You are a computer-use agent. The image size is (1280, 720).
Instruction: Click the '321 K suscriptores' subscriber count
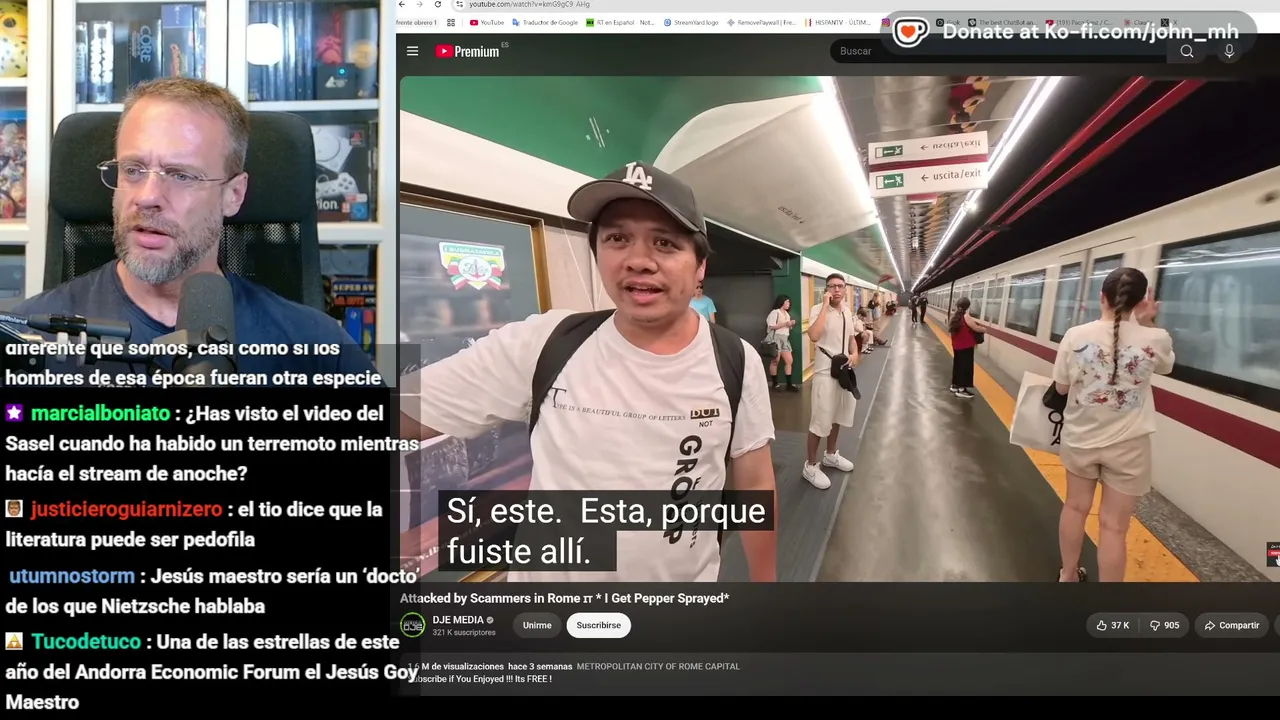pos(464,633)
